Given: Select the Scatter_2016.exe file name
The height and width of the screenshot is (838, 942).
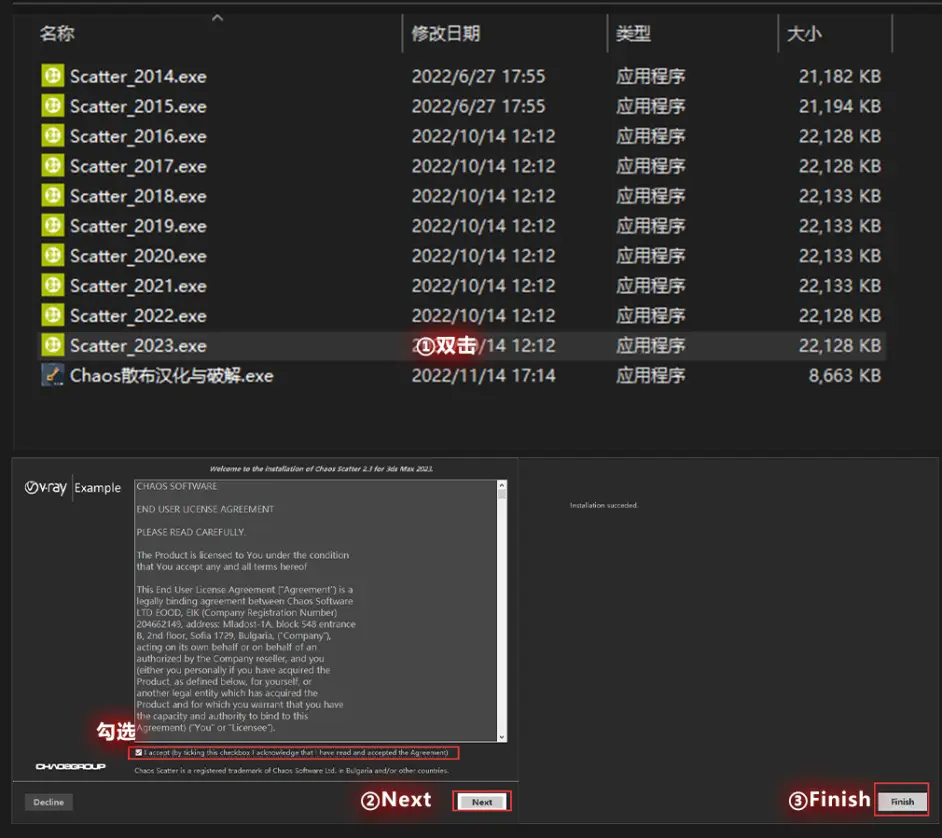Looking at the screenshot, I should point(138,136).
